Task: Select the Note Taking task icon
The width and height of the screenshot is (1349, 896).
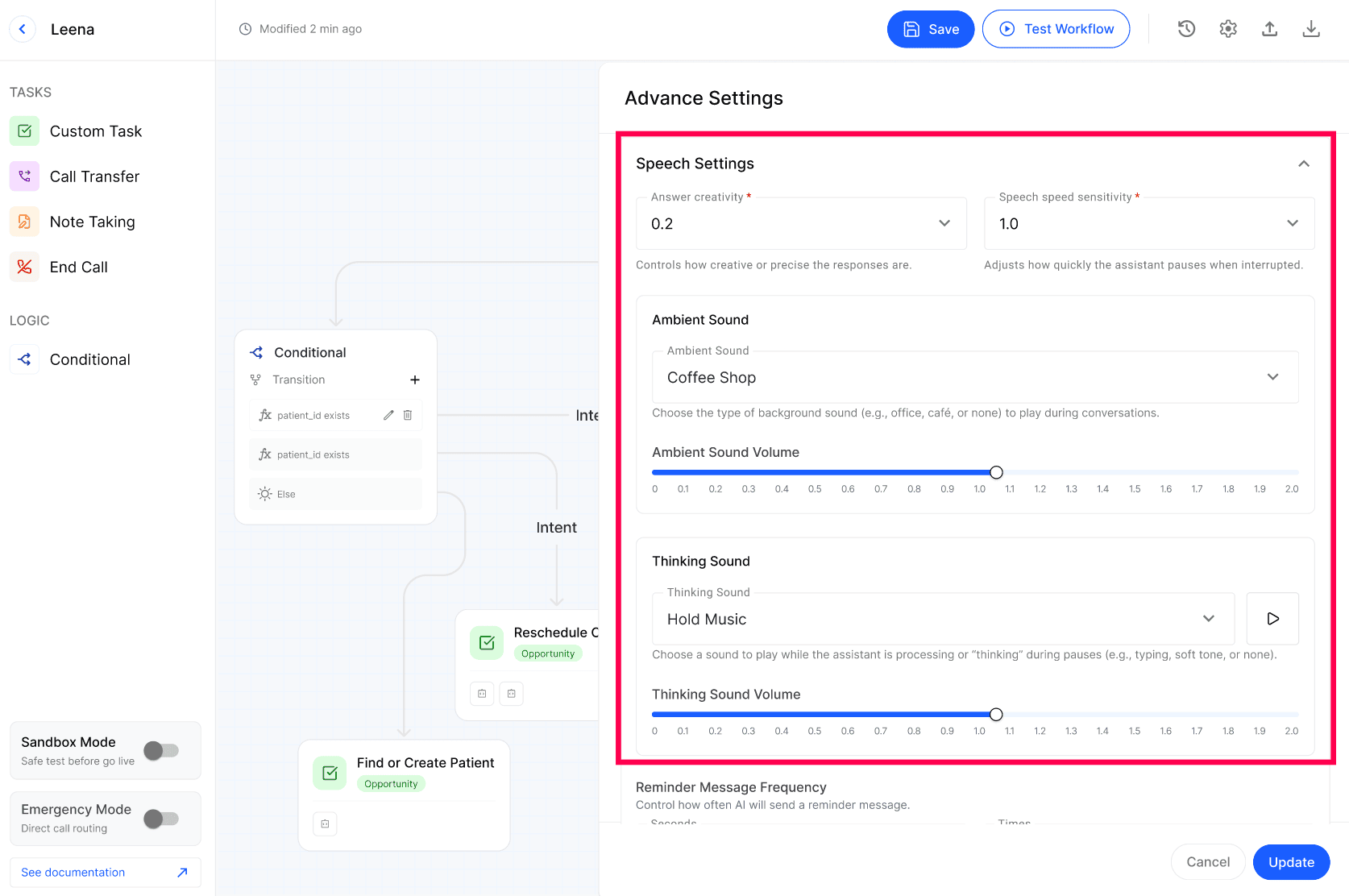Action: pos(25,221)
